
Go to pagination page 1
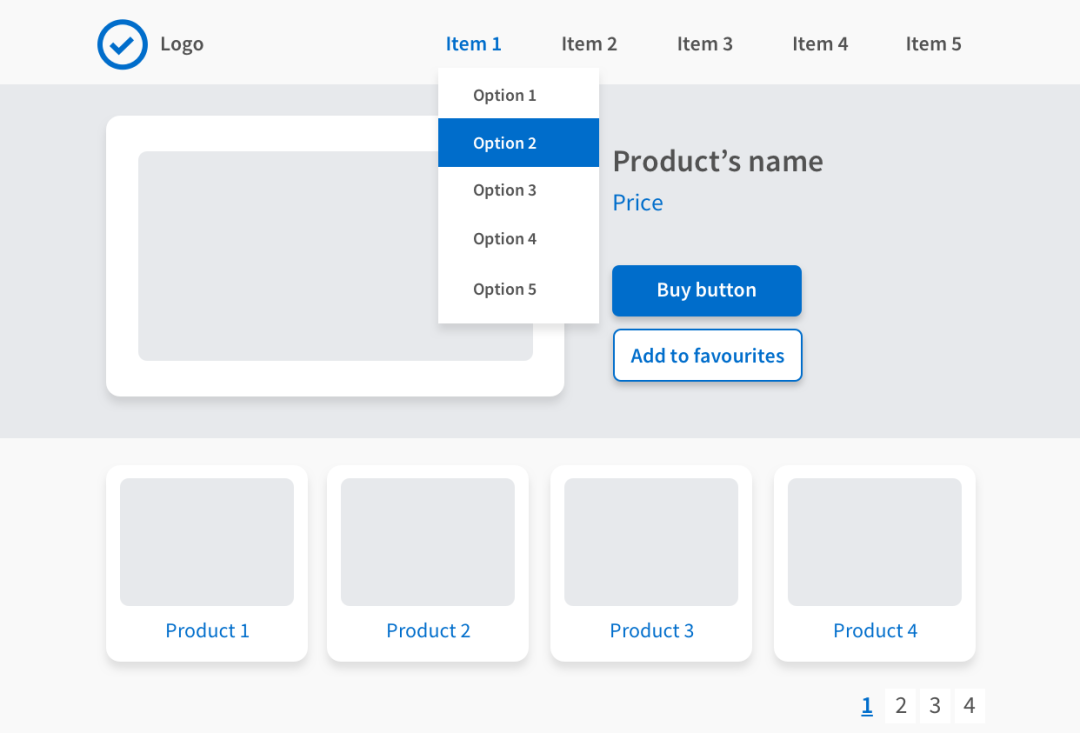click(x=867, y=705)
